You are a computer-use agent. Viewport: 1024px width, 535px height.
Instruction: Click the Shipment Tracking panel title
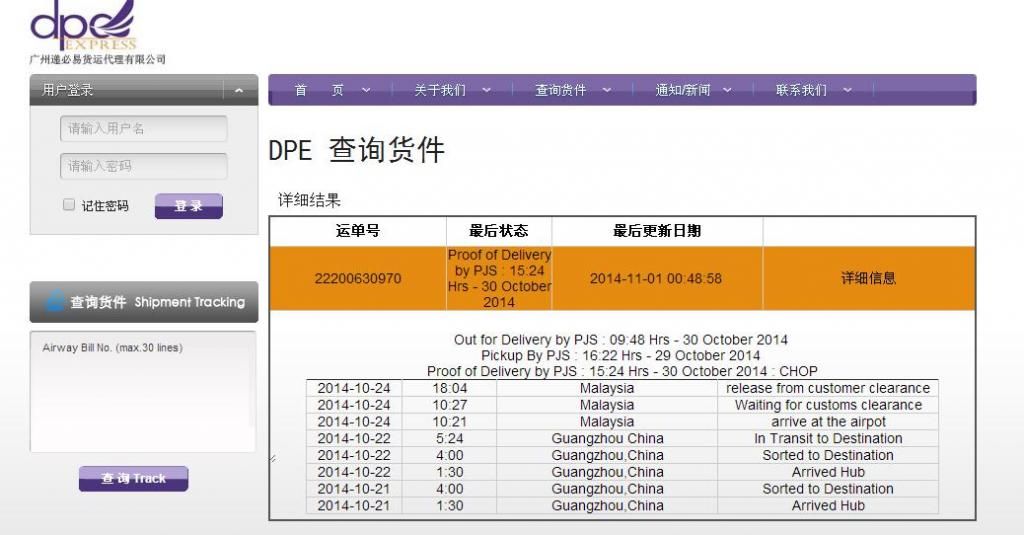pyautogui.click(x=157, y=302)
